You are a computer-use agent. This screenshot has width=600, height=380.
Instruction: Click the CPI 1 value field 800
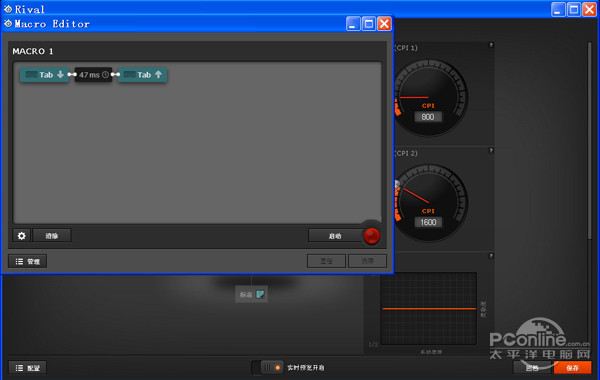[x=428, y=117]
